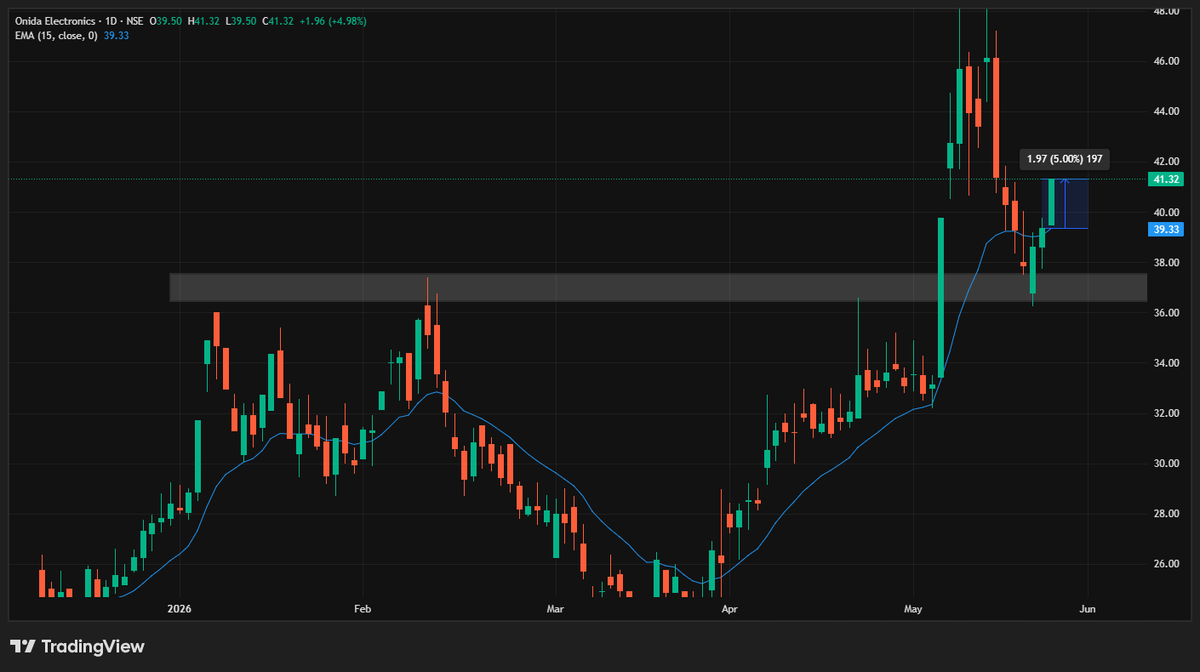This screenshot has height=672, width=1200.
Task: Click the May label on time axis
Action: coord(913,608)
